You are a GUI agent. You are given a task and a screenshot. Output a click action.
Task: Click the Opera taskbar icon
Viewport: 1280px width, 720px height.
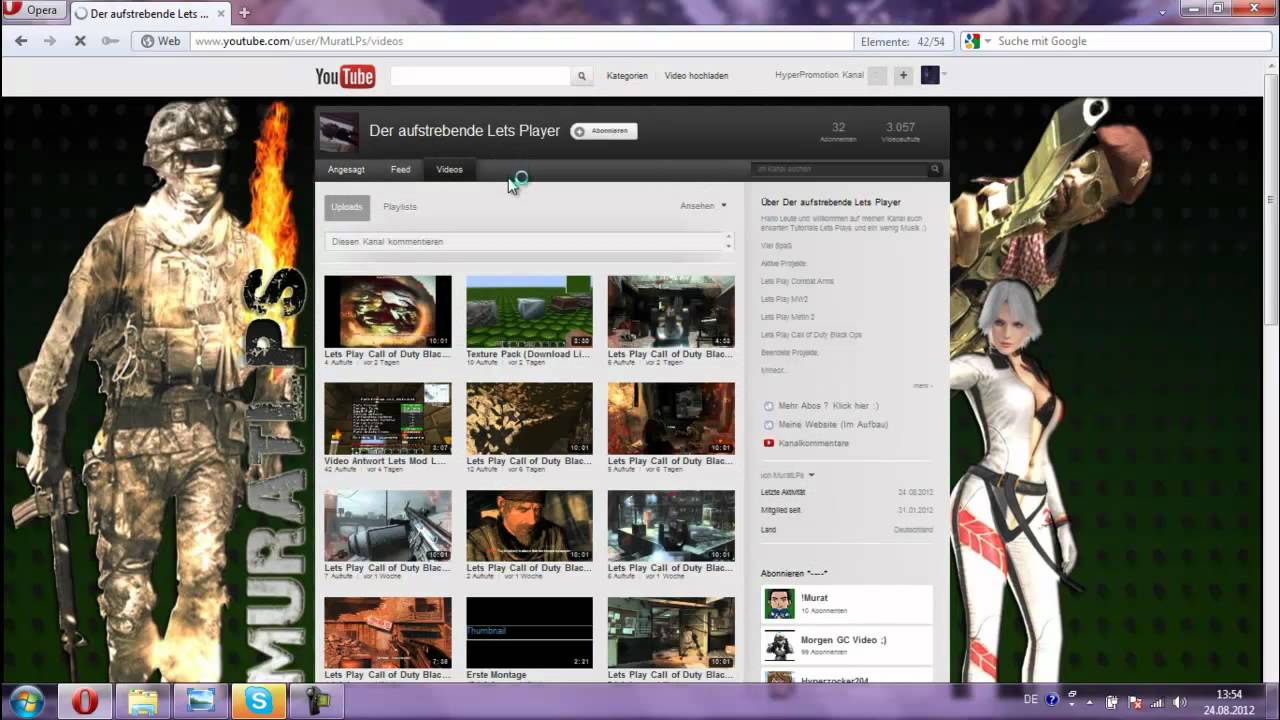click(x=84, y=702)
